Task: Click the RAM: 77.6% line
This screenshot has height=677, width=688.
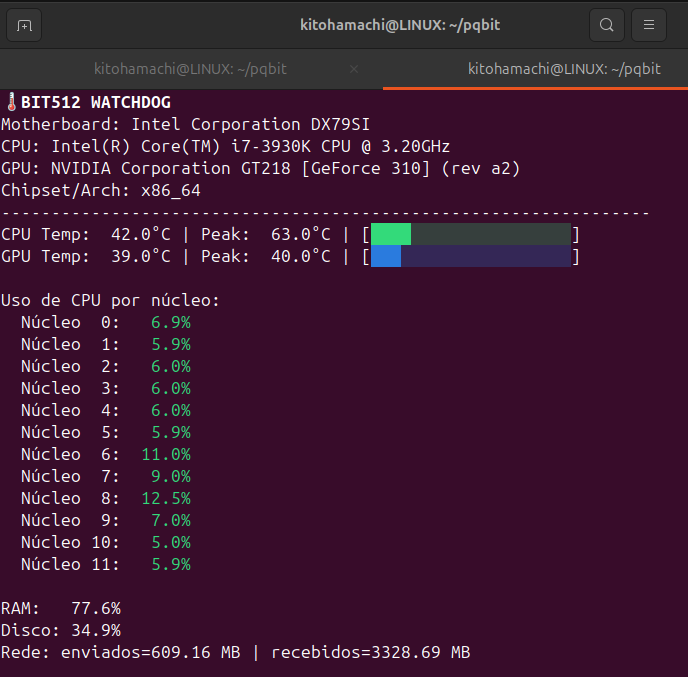Action: click(x=61, y=609)
